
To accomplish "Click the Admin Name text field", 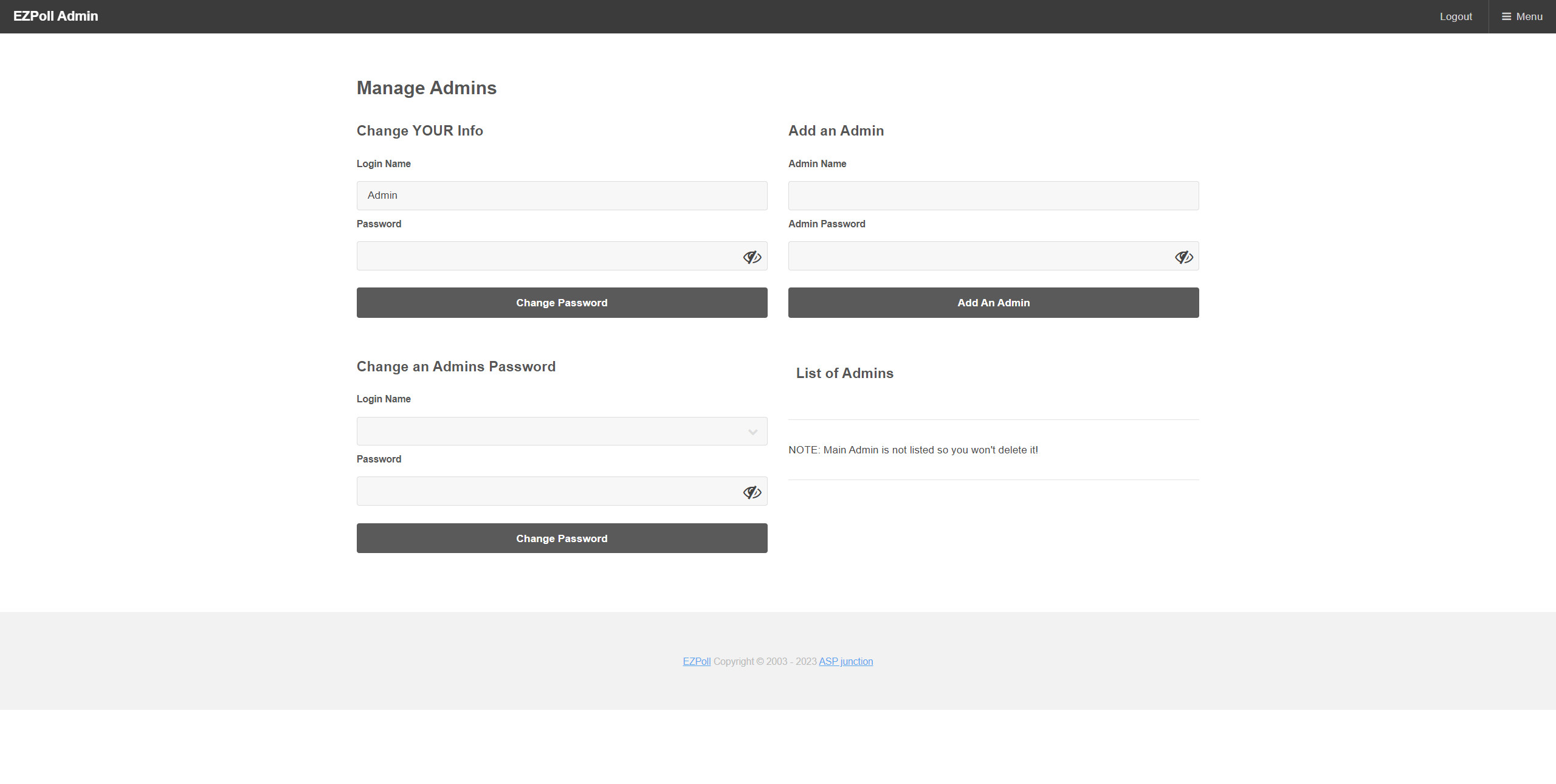I will (993, 196).
